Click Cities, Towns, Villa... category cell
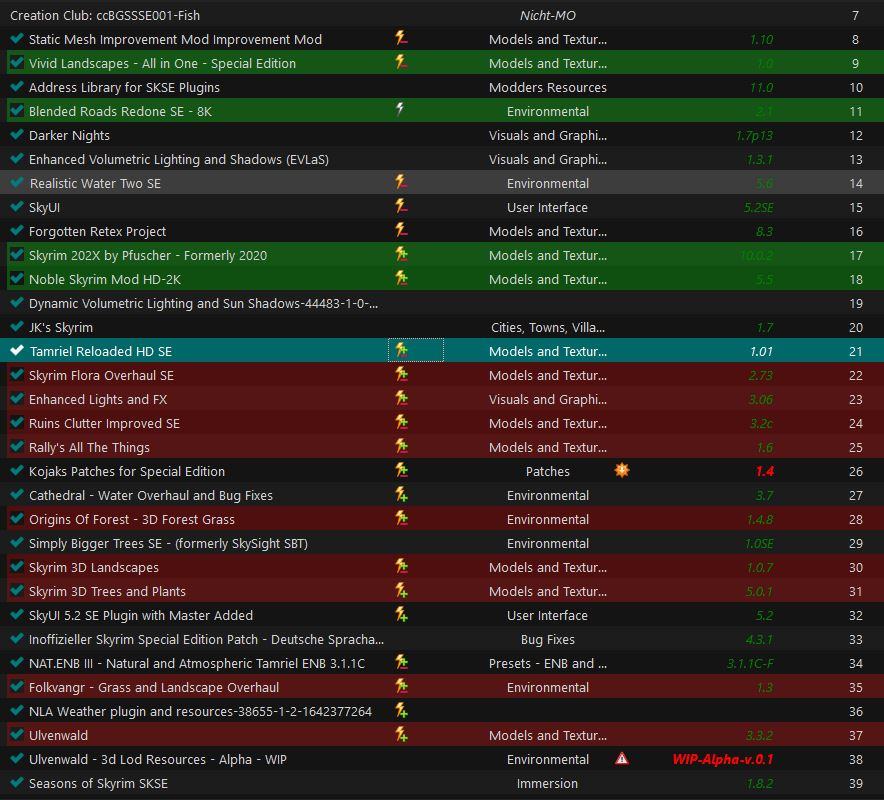The width and height of the screenshot is (884, 800). [x=548, y=328]
